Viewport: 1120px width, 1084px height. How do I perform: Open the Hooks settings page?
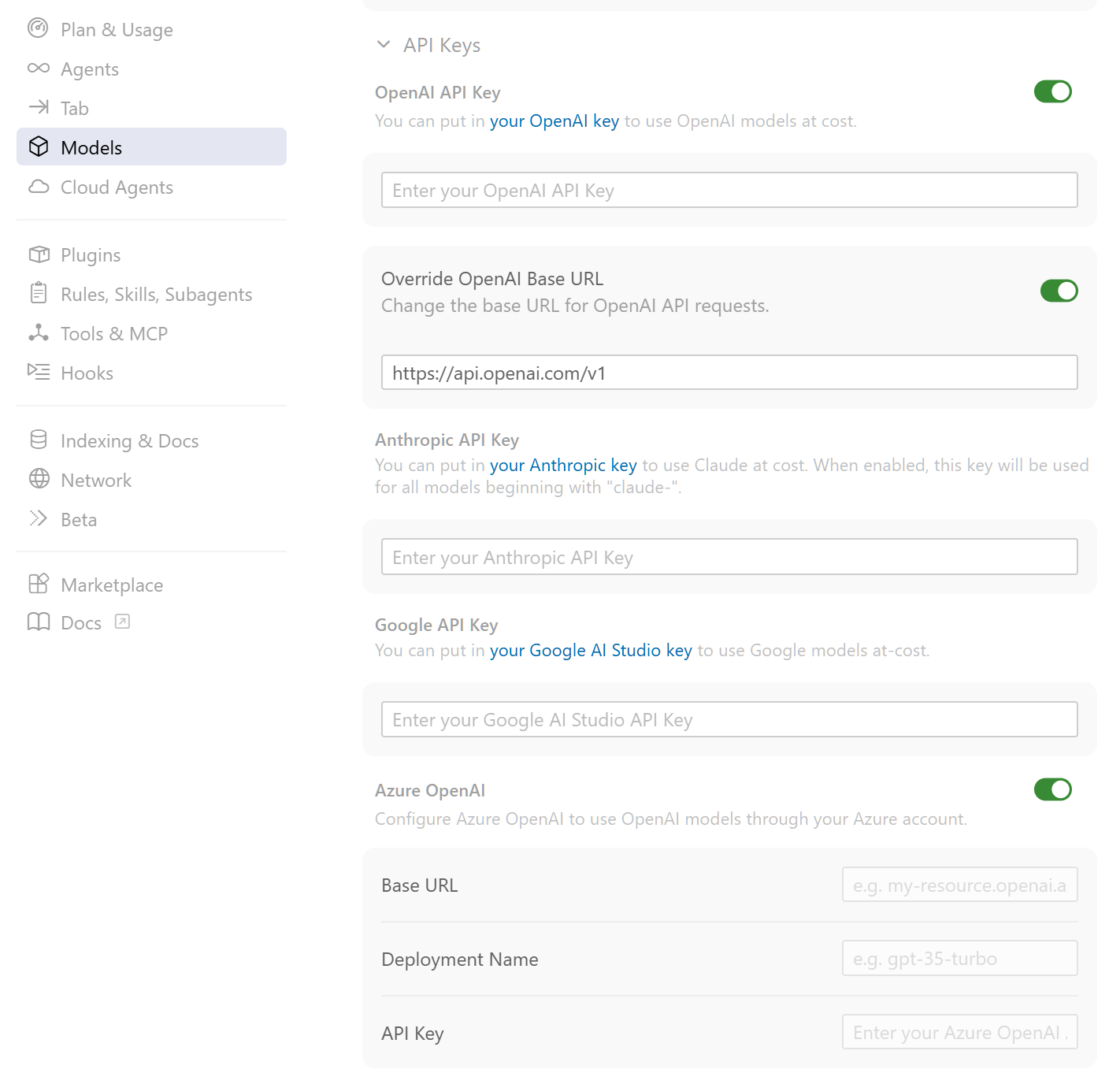point(151,373)
